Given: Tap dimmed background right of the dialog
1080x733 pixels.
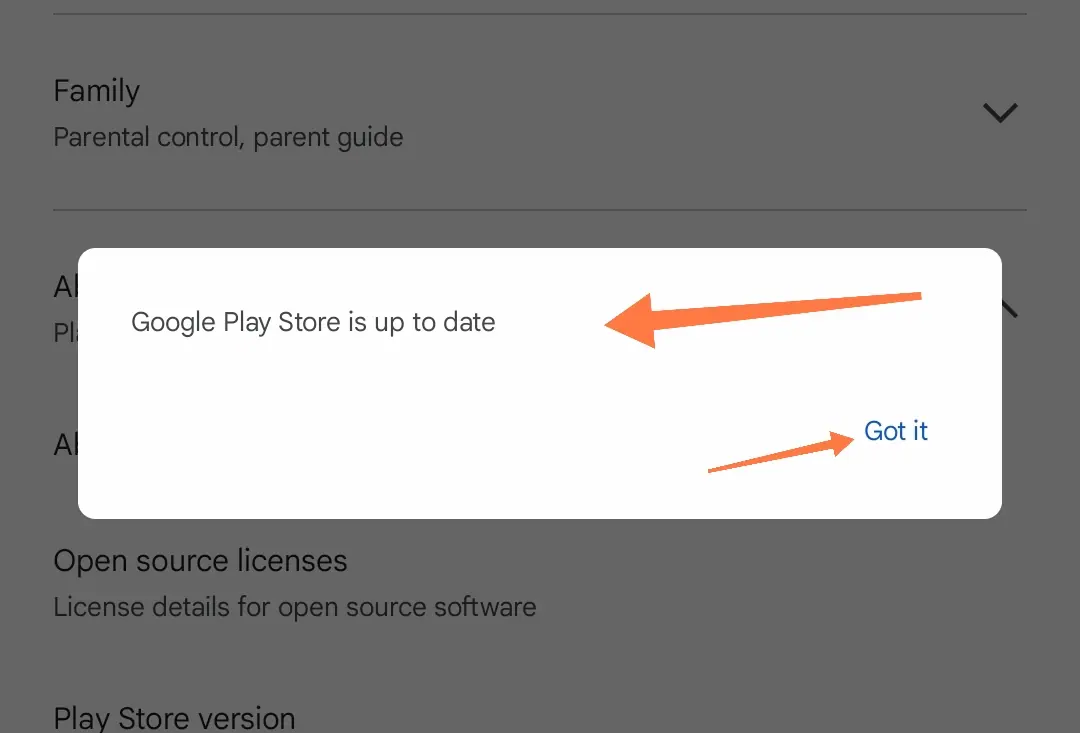Looking at the screenshot, I should coord(1040,413).
